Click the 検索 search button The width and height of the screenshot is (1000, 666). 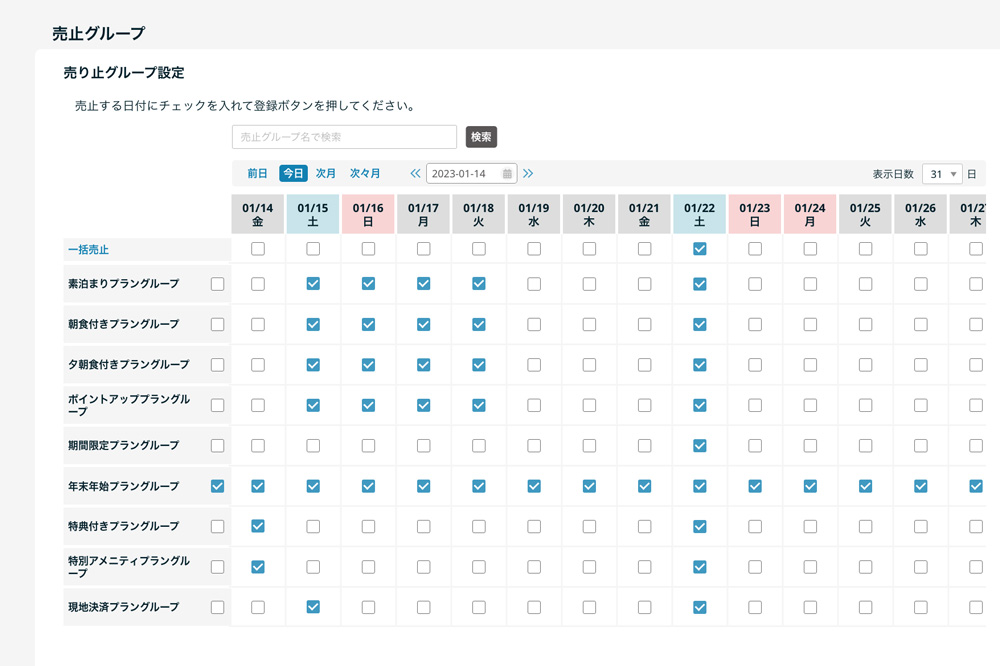481,137
